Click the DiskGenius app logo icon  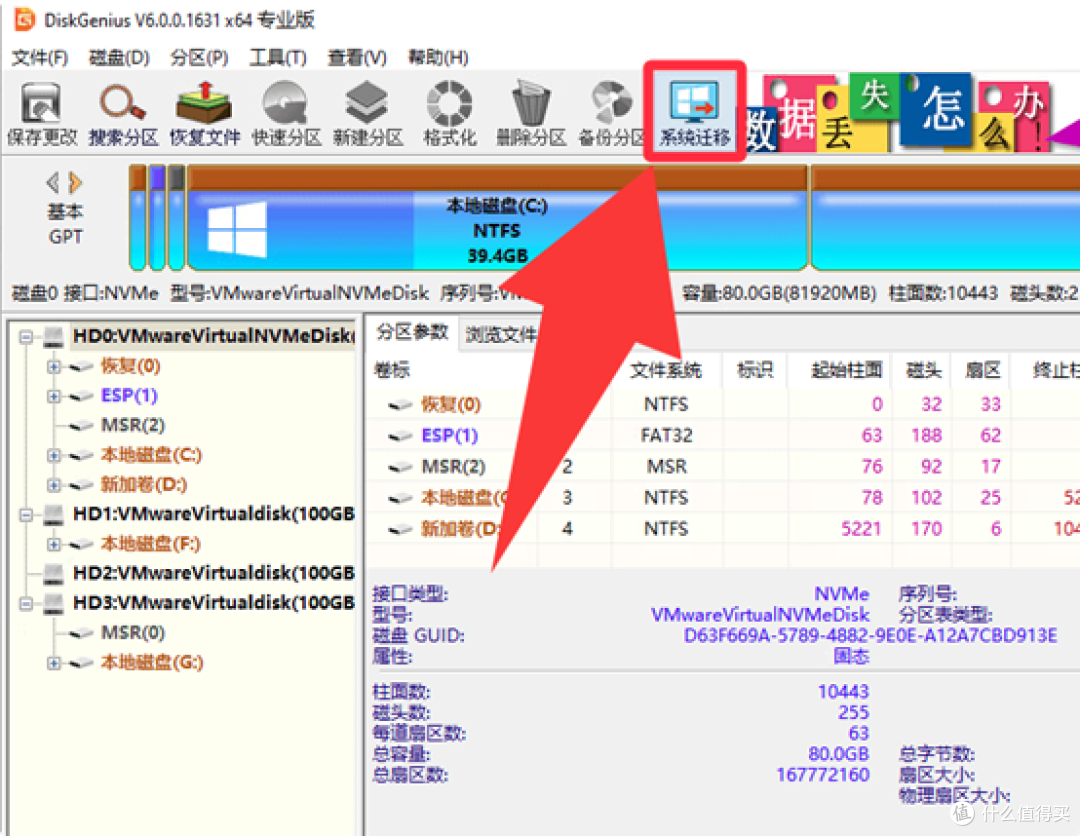[x=24, y=19]
